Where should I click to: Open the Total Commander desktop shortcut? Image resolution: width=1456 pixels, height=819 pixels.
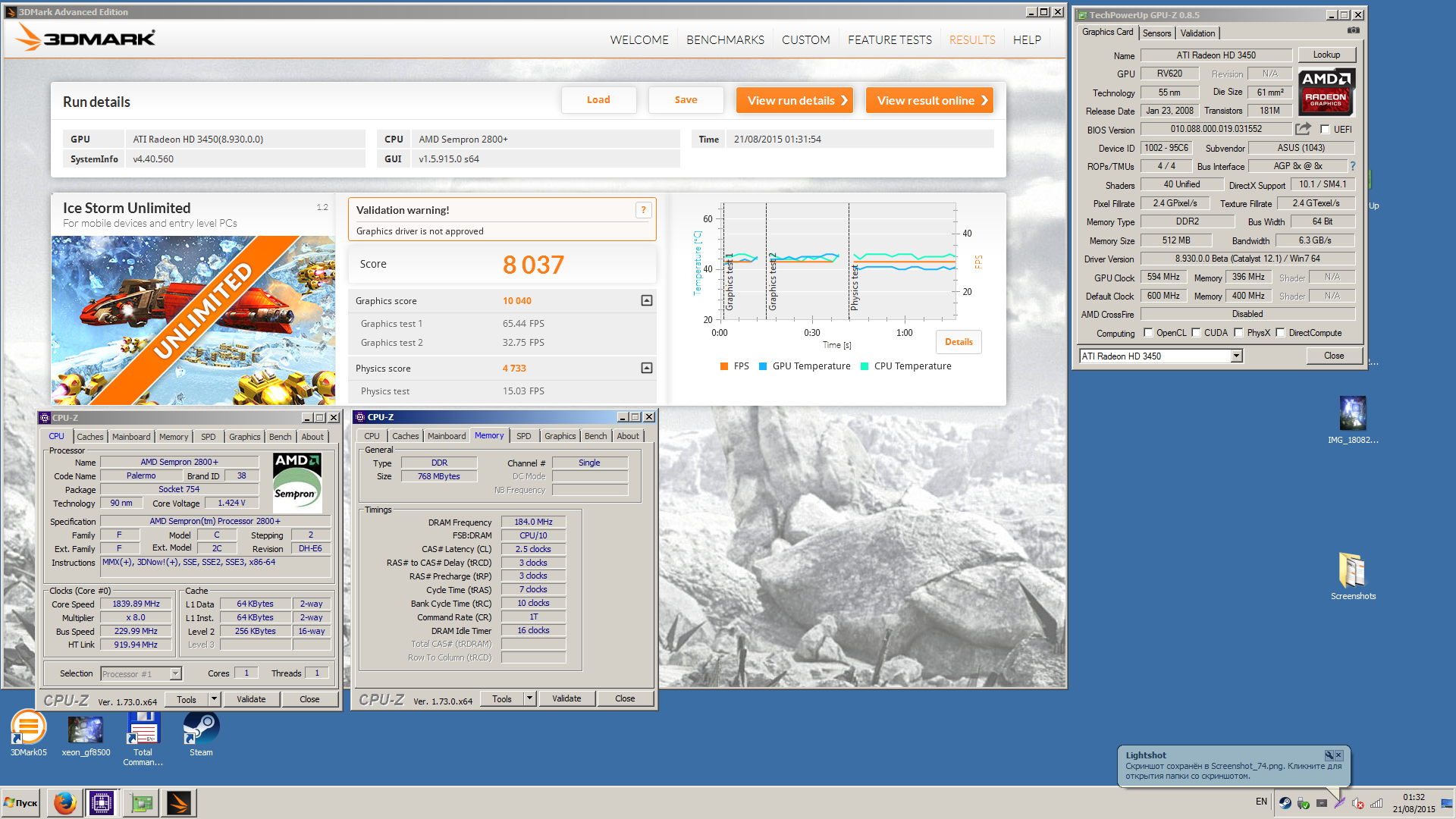[x=143, y=739]
